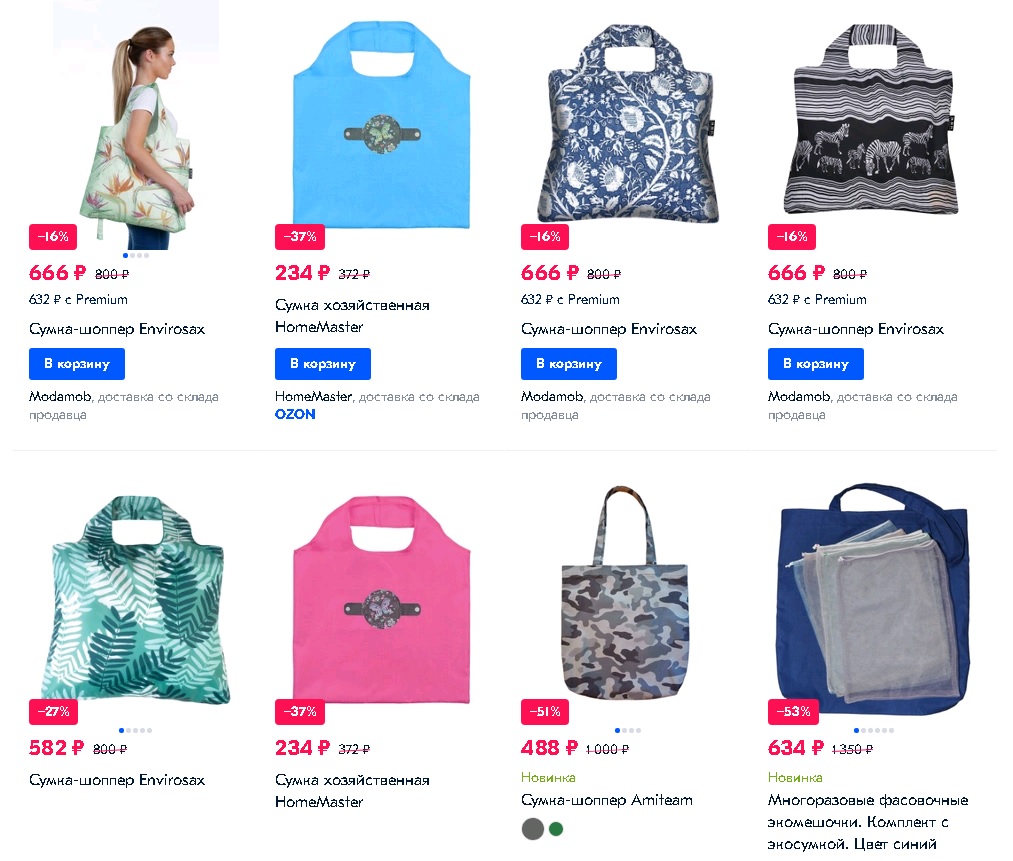Select the green color swatch for Amiteam bag
1013x861 pixels.
coord(556,829)
